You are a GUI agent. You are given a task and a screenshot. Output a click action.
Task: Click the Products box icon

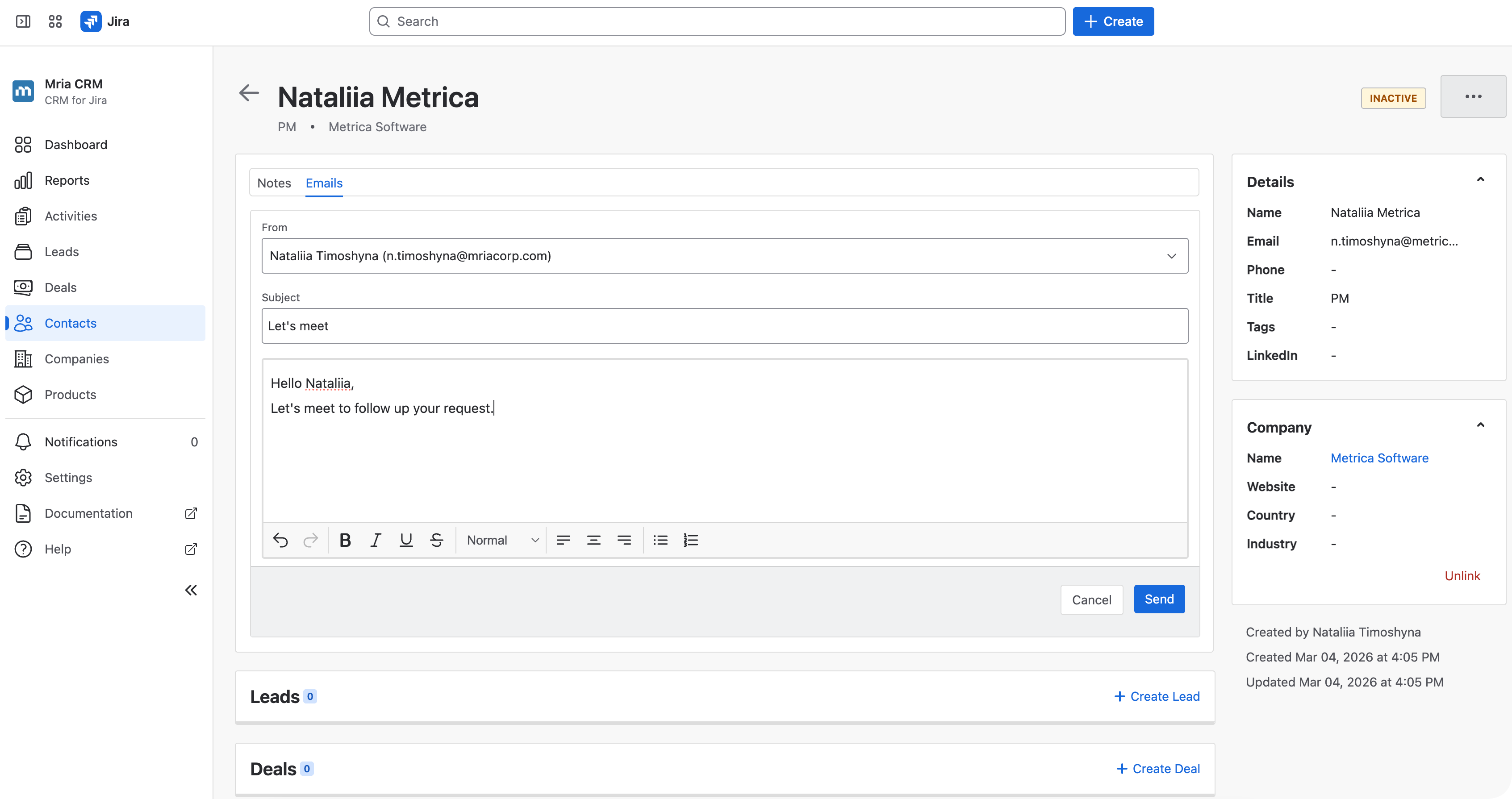[23, 395]
